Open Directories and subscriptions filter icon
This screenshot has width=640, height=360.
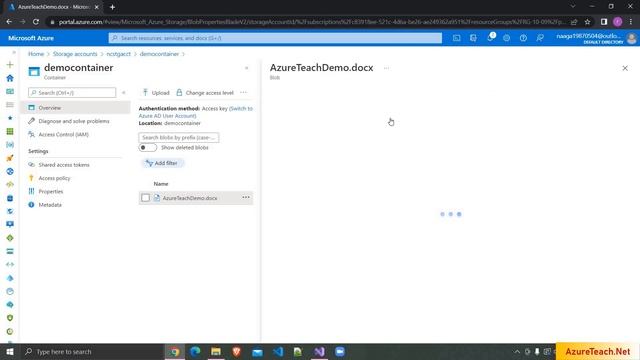(x=473, y=38)
